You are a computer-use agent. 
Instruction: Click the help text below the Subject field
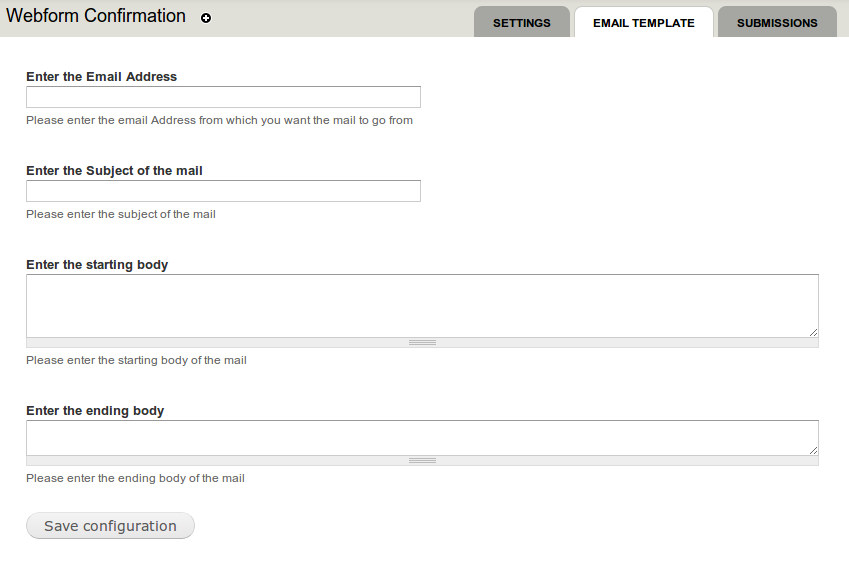click(x=121, y=214)
